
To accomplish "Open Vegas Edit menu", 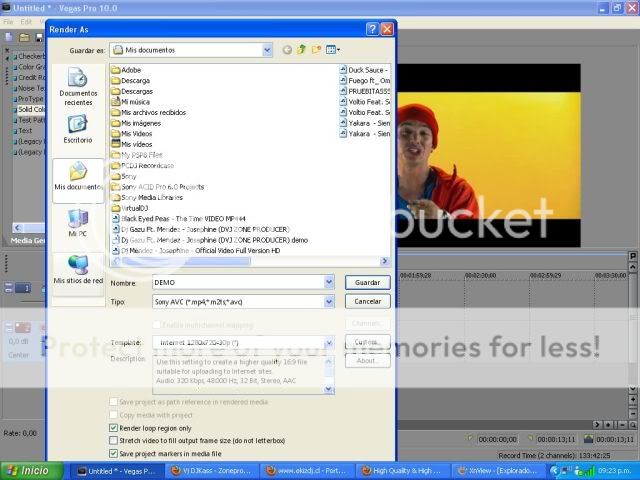I will pyautogui.click(x=26, y=22).
